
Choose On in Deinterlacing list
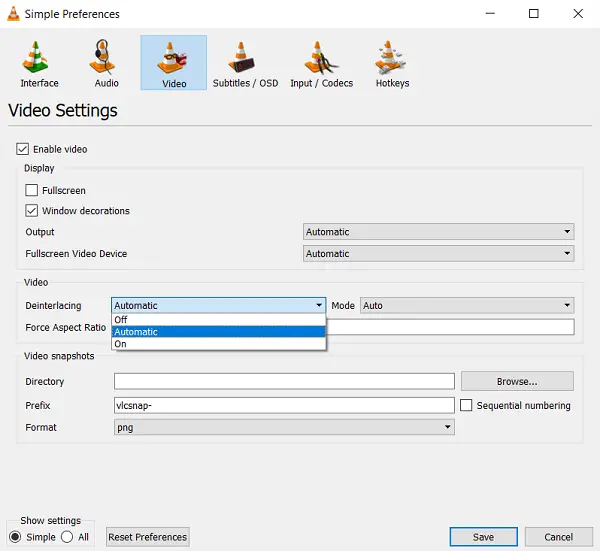click(218, 344)
